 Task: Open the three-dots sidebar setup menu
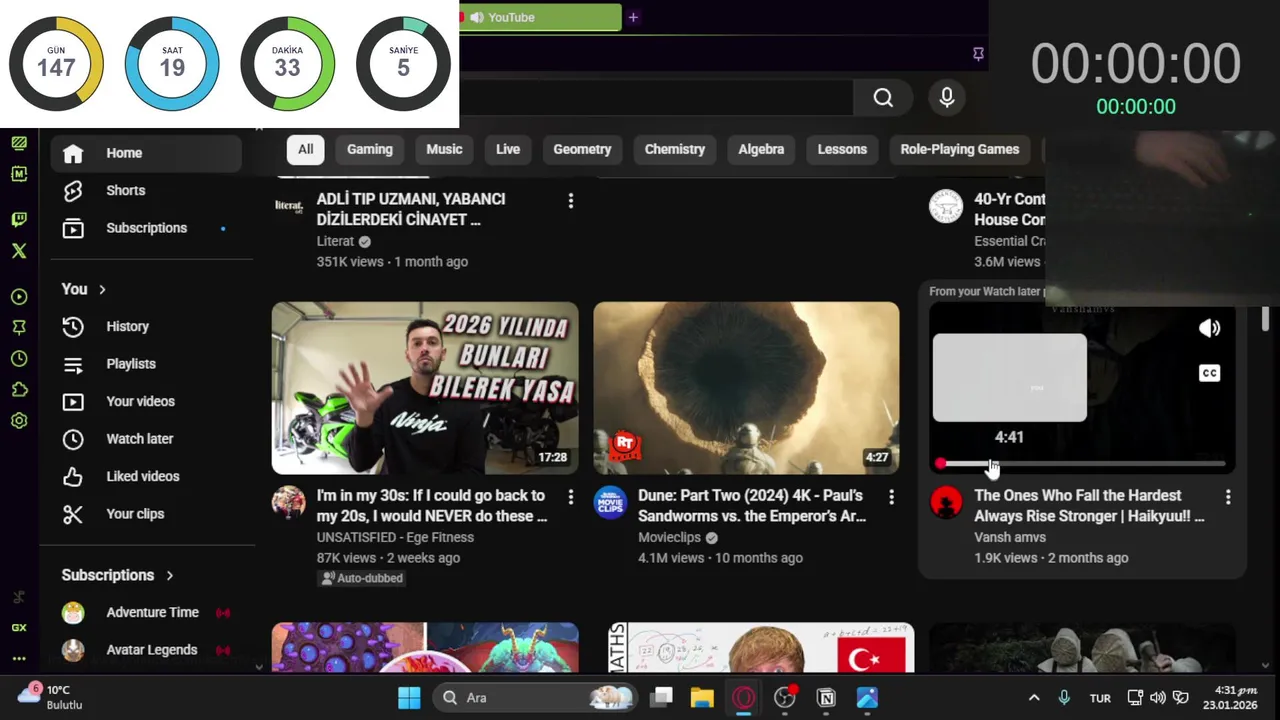pyautogui.click(x=19, y=658)
